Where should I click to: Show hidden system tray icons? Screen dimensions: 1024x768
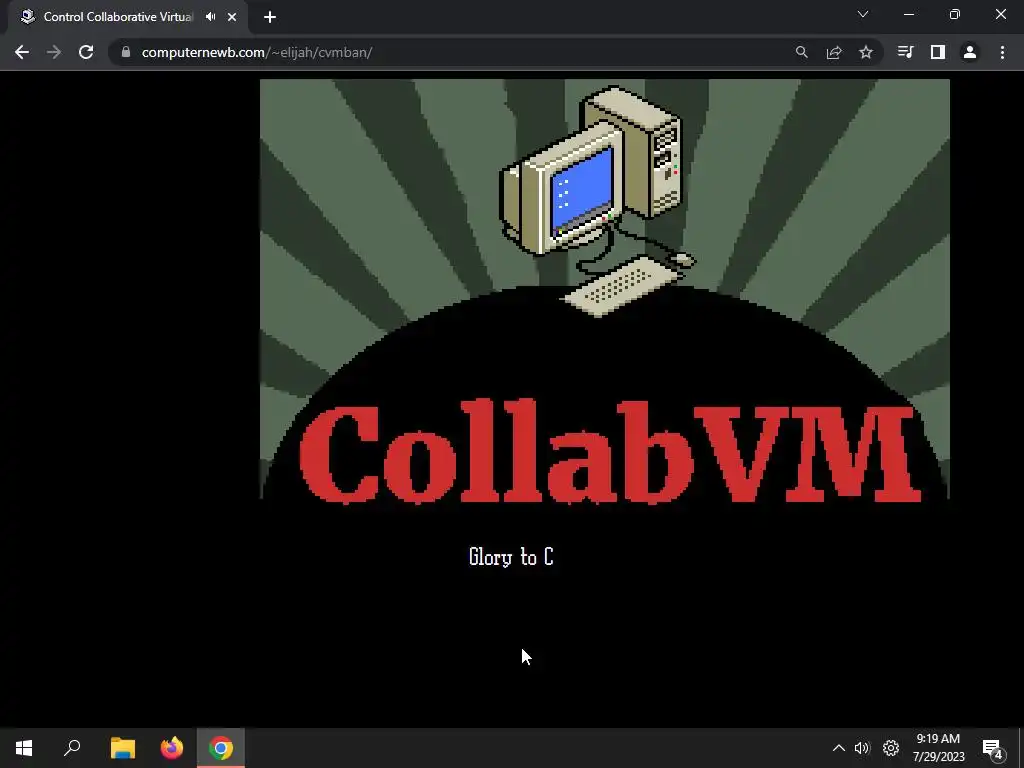pyautogui.click(x=839, y=748)
